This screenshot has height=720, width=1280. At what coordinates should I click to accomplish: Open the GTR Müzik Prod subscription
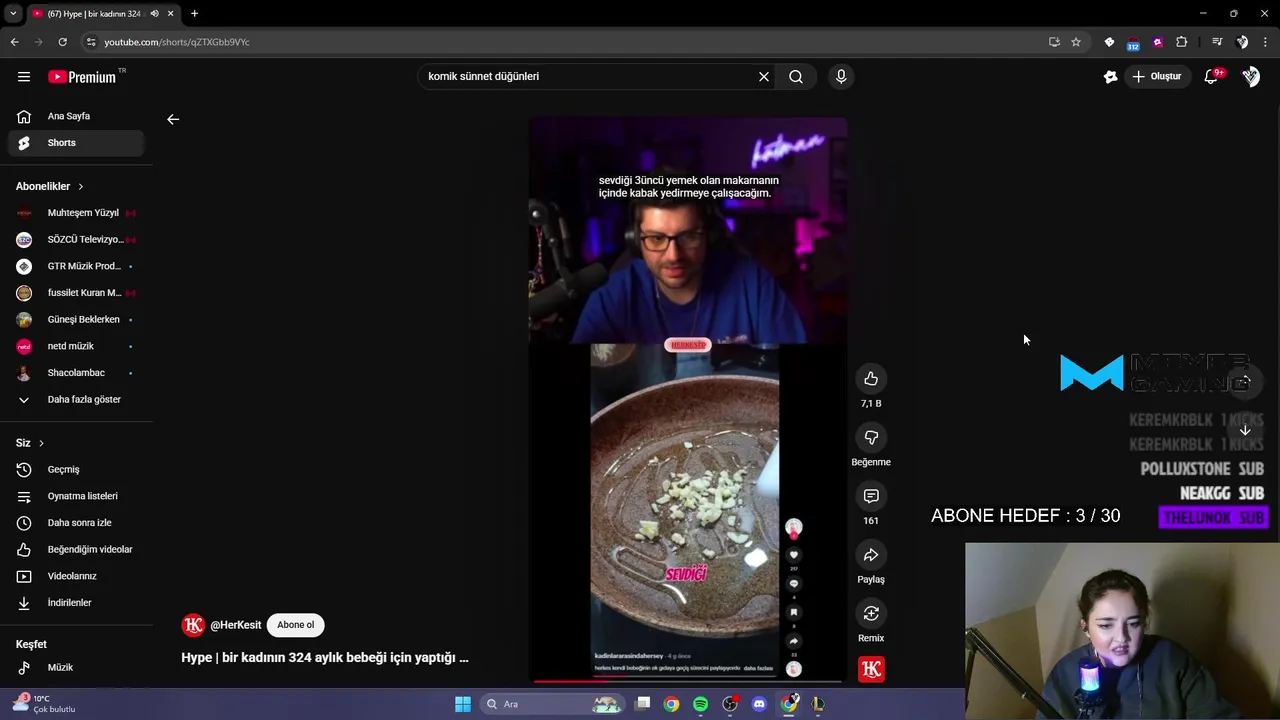coord(76,266)
